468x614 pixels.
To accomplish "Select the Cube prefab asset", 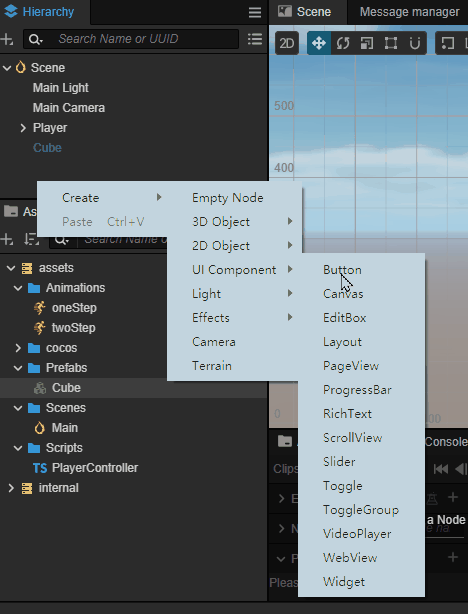I will pos(66,388).
